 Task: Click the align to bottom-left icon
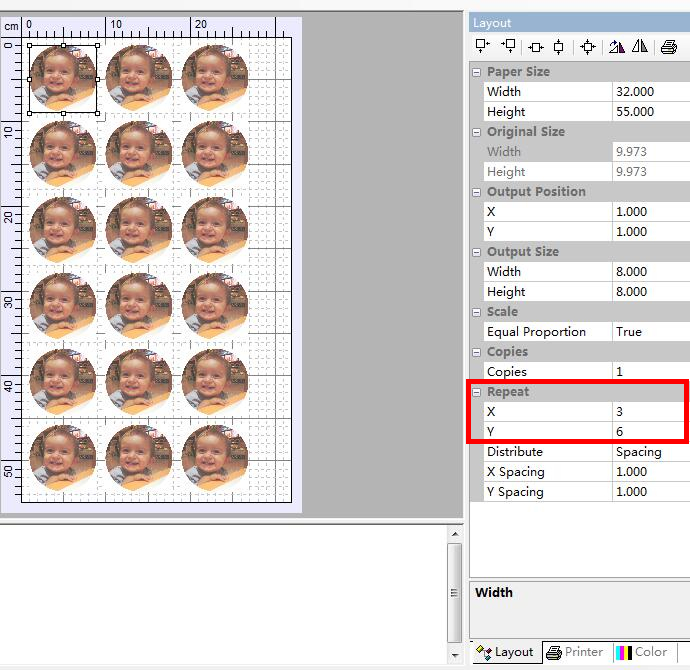[483, 46]
